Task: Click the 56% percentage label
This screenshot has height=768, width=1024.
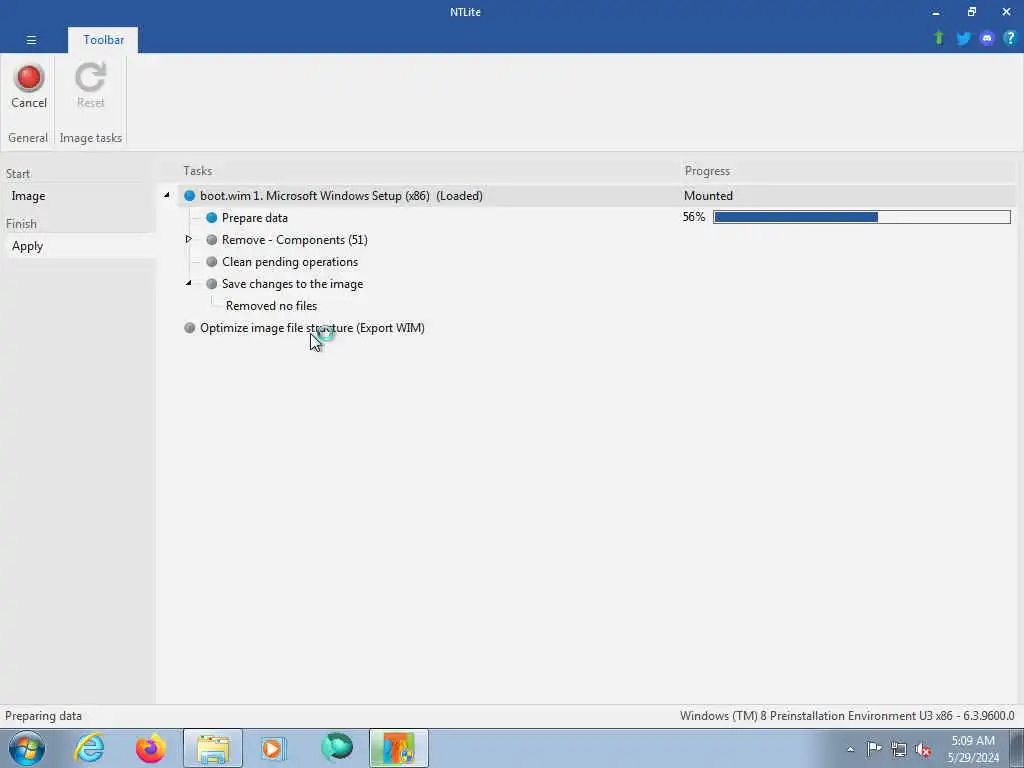Action: (694, 217)
